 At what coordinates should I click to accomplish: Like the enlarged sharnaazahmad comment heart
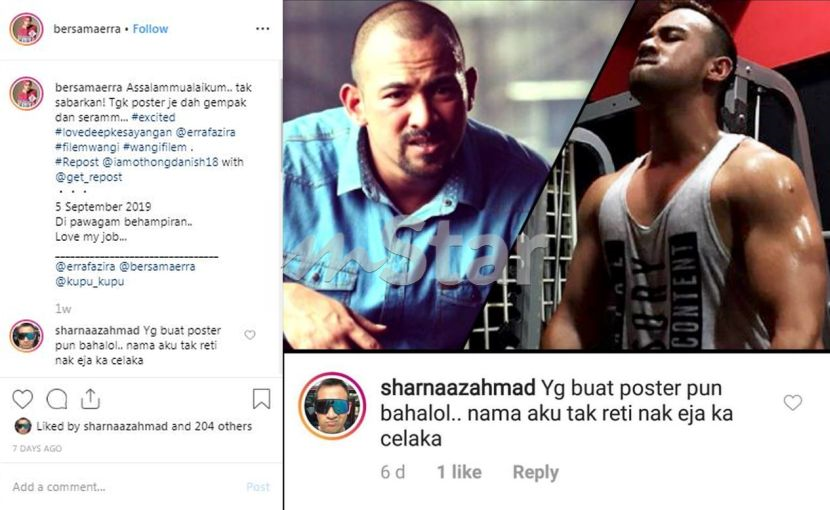792,402
